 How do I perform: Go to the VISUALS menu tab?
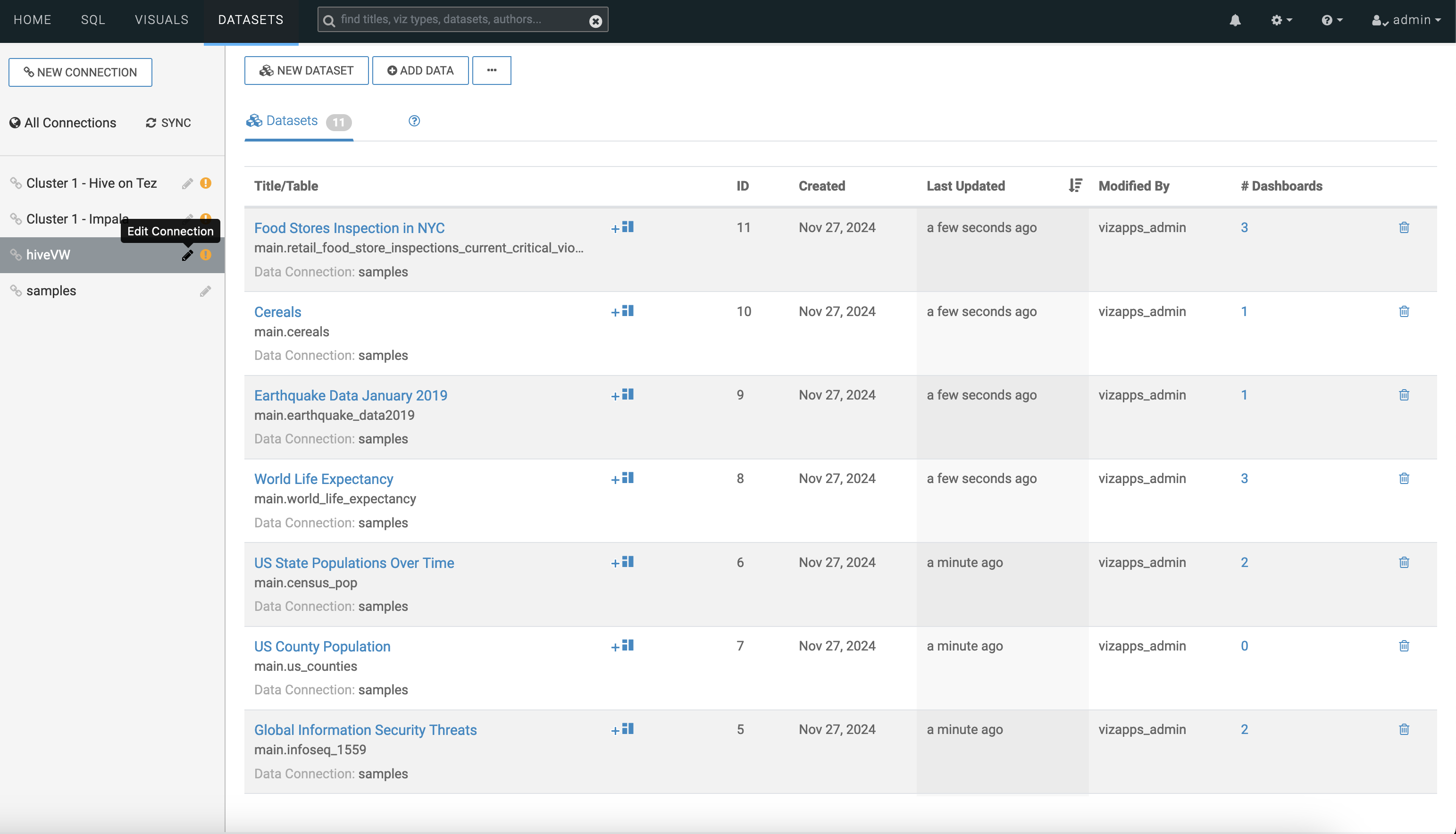(x=161, y=20)
